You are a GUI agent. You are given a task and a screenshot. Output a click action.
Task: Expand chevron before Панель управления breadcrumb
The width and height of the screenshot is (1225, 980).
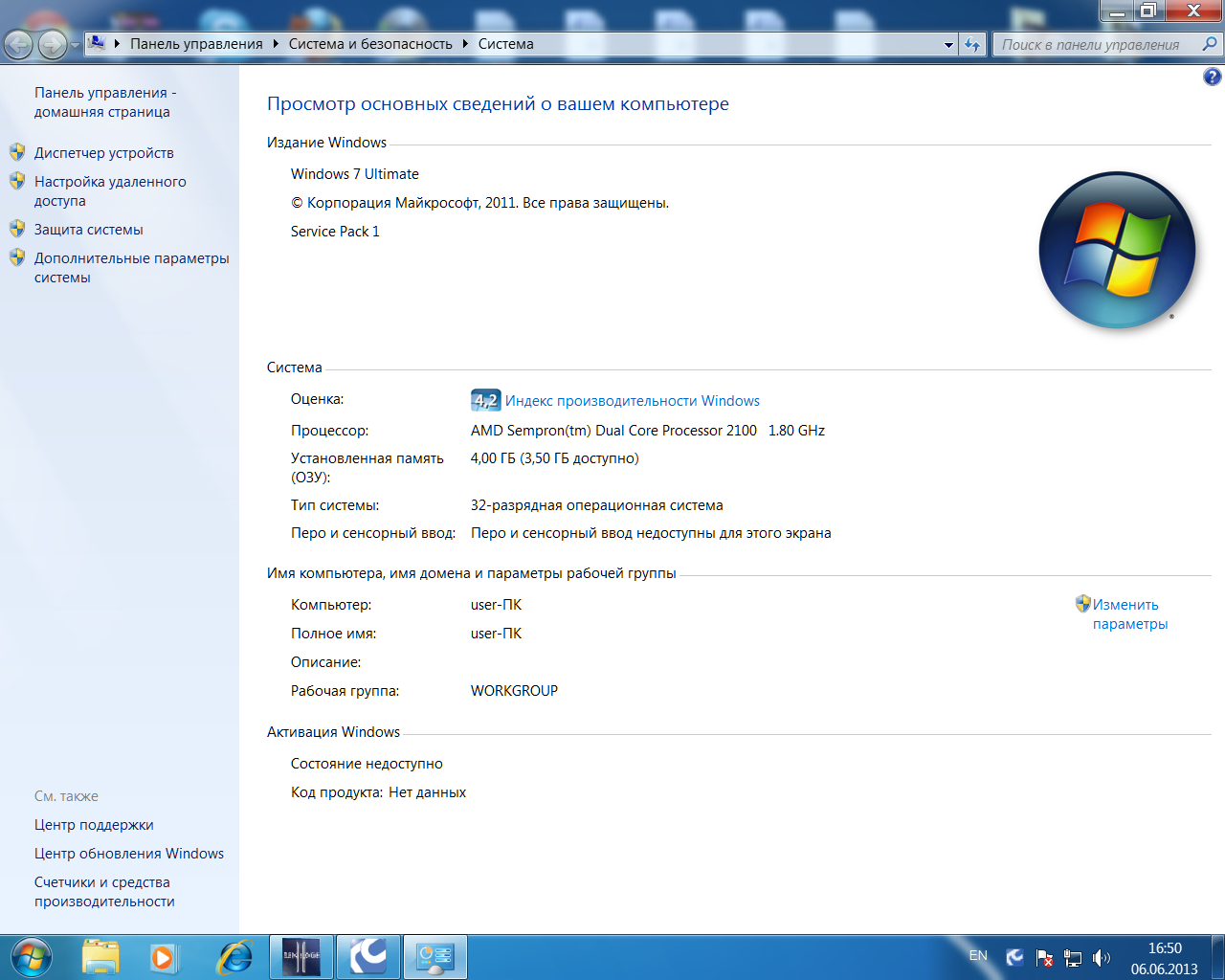(118, 44)
